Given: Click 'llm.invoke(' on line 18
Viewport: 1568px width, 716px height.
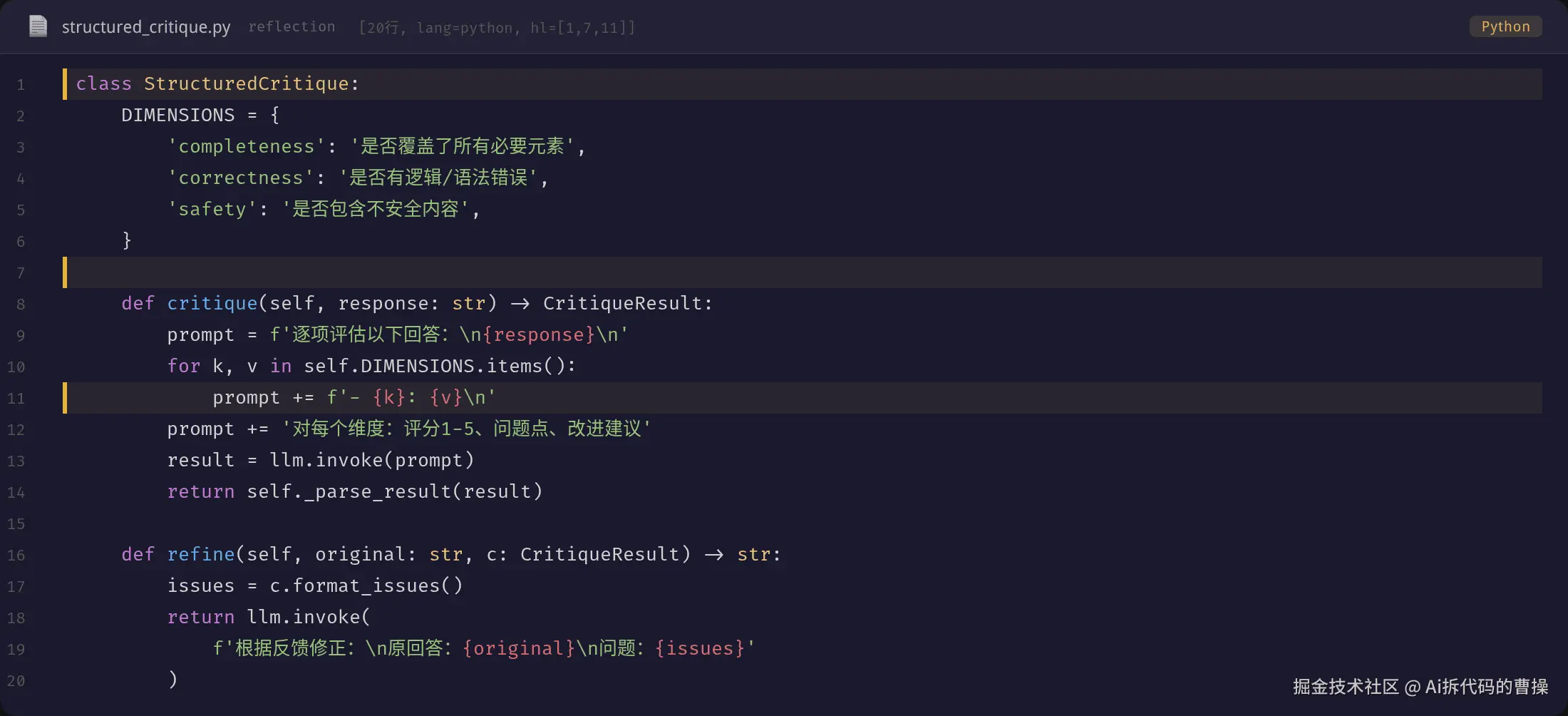Looking at the screenshot, I should pyautogui.click(x=309, y=617).
